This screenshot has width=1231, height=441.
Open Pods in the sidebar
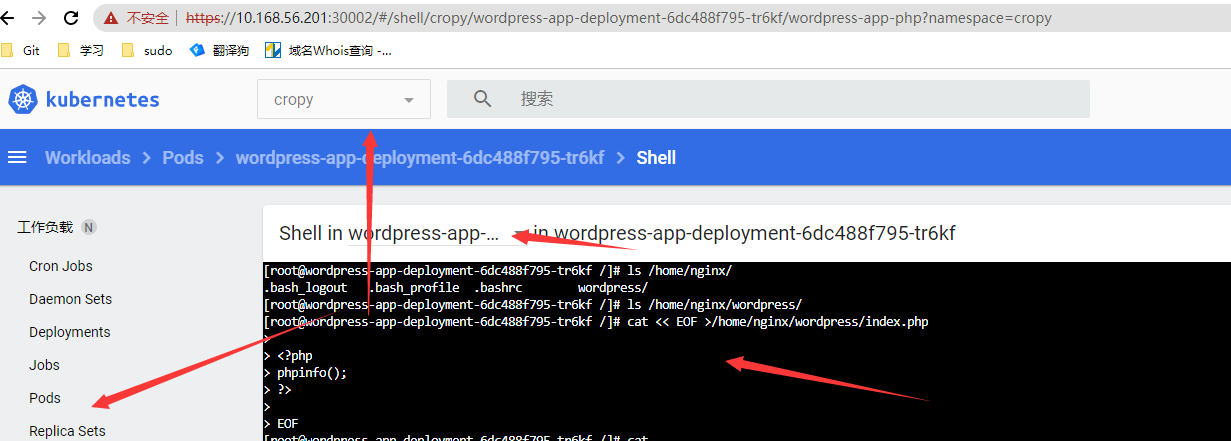45,398
